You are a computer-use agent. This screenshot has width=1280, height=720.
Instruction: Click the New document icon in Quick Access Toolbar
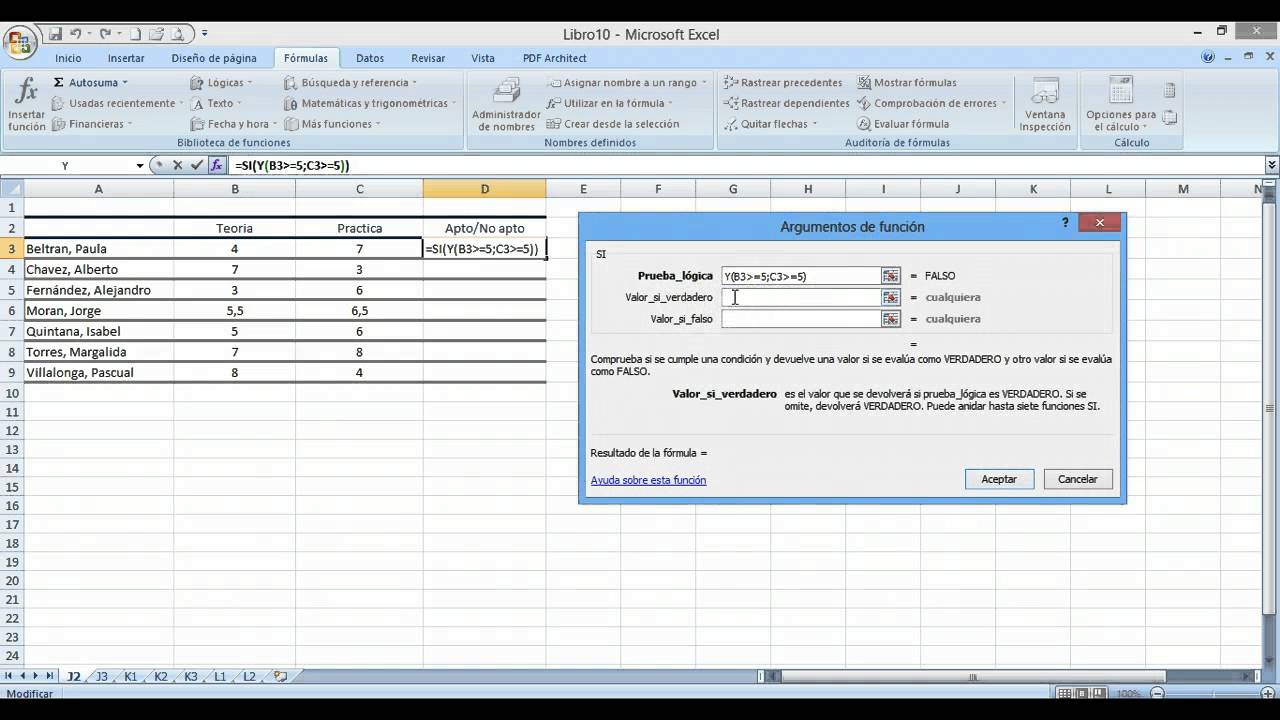click(135, 34)
